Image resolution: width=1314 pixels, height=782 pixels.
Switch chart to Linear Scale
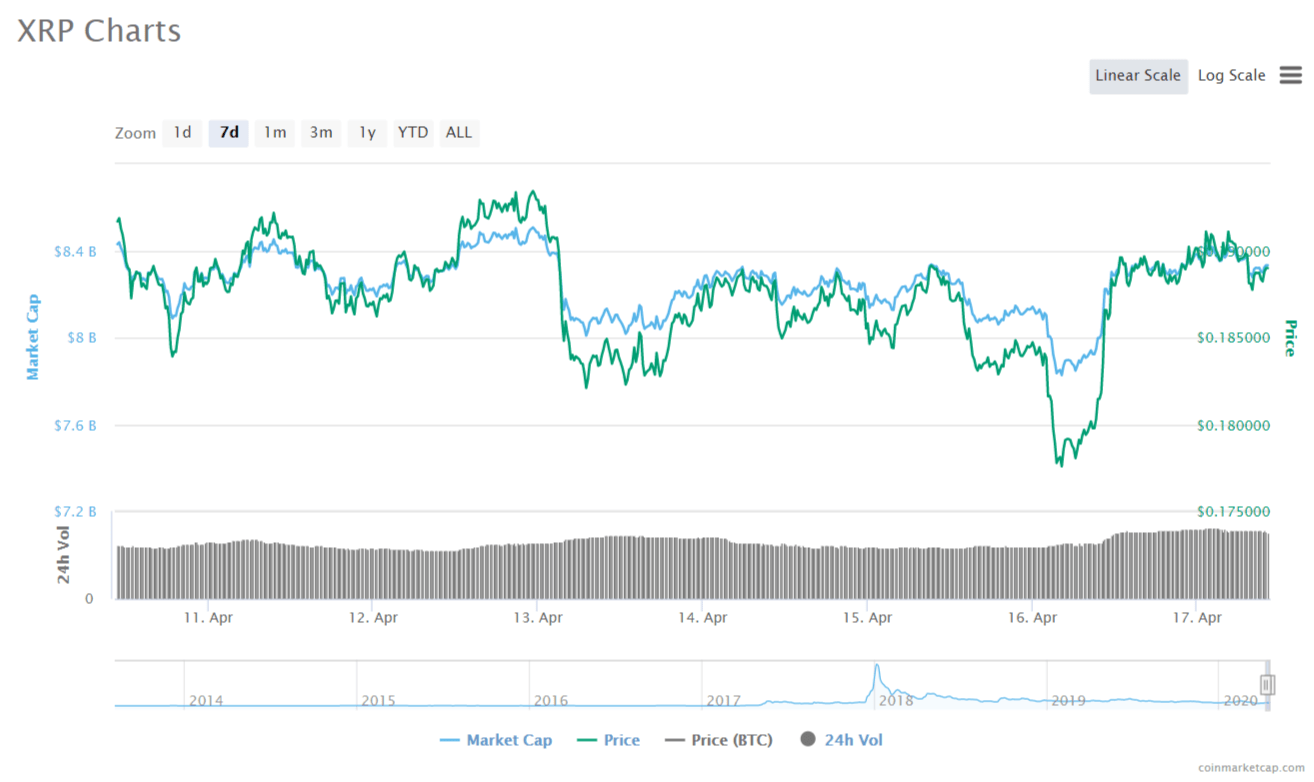point(1138,76)
